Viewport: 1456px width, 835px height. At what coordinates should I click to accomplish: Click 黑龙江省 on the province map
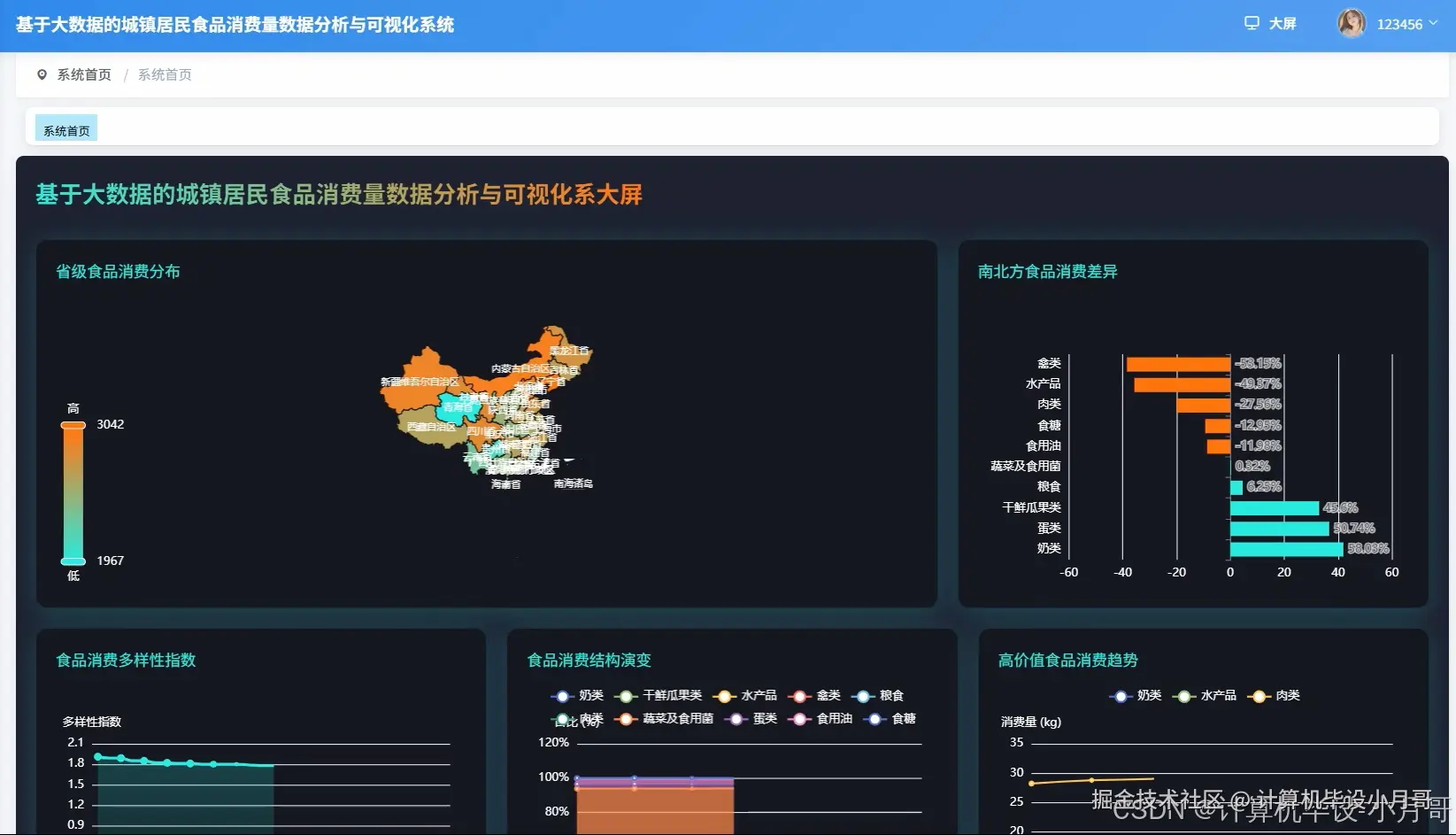[566, 350]
